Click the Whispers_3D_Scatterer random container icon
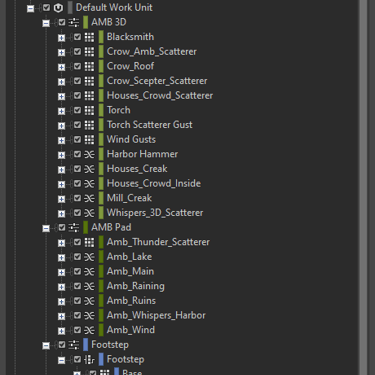 tap(89, 213)
